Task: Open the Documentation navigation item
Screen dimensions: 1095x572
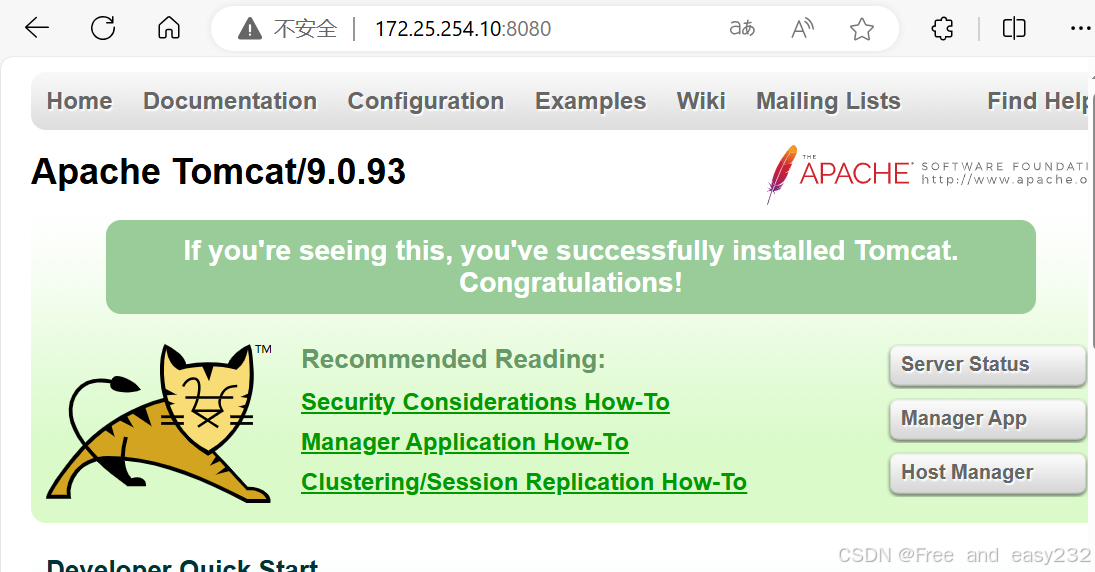Action: pos(230,101)
